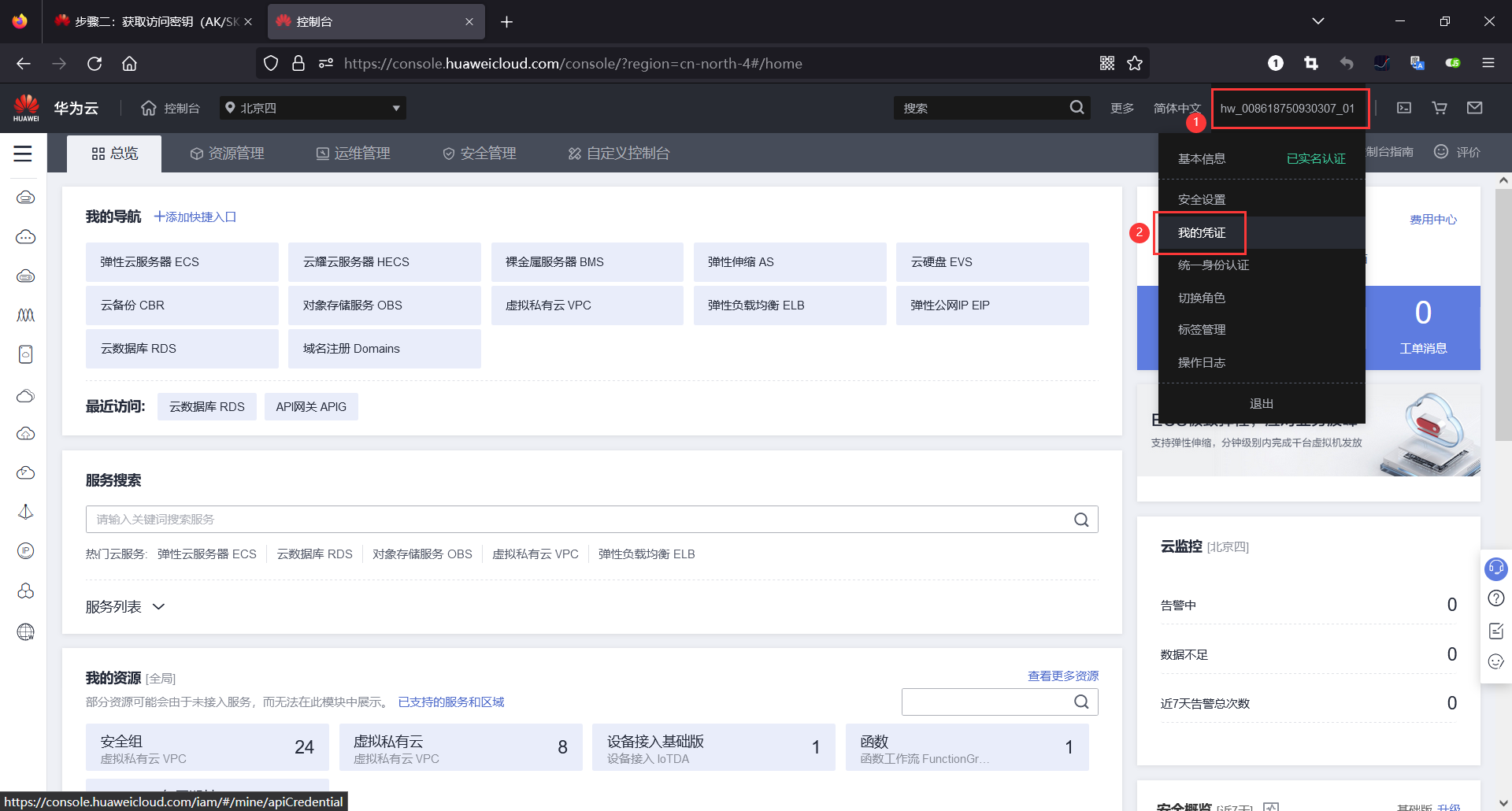Open the CloudShell terminal icon

click(1404, 108)
